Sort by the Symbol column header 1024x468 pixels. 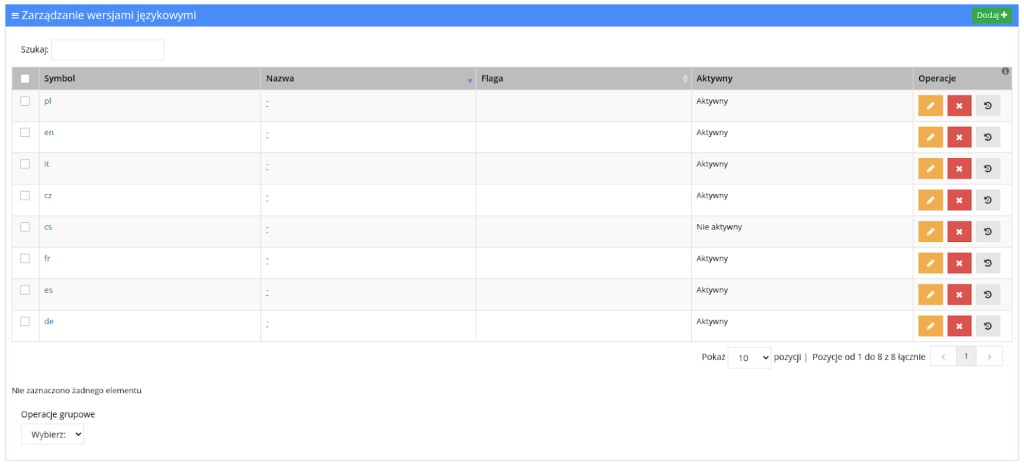point(148,78)
